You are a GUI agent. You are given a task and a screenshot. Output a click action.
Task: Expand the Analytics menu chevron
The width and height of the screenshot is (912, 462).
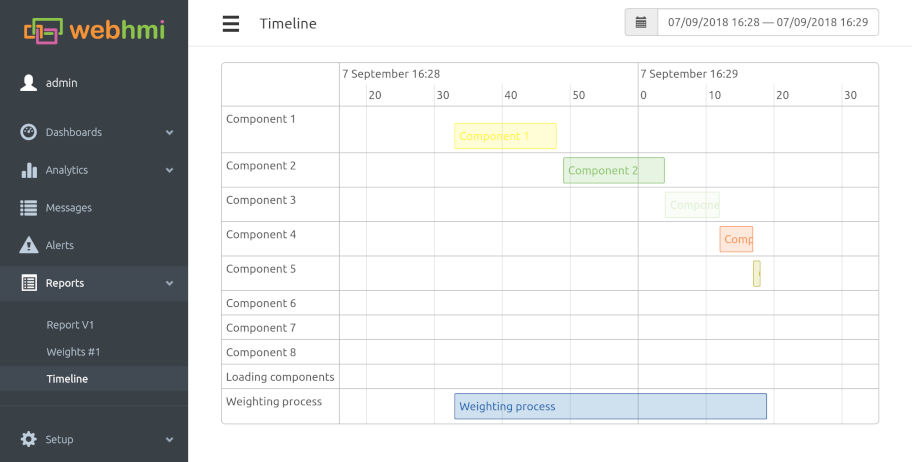click(x=169, y=170)
